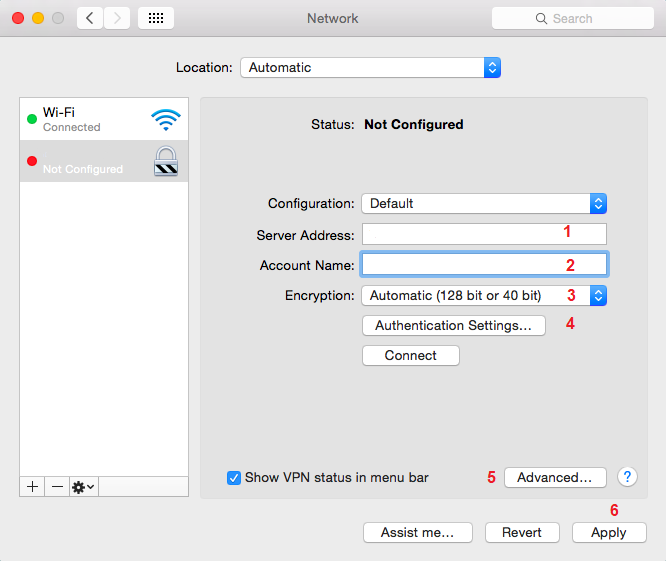Expand the Configuration dropdown
The height and width of the screenshot is (561, 666).
pos(484,203)
